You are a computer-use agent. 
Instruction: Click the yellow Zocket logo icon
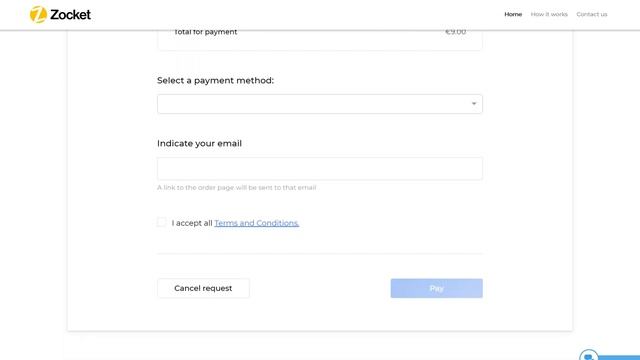point(38,15)
